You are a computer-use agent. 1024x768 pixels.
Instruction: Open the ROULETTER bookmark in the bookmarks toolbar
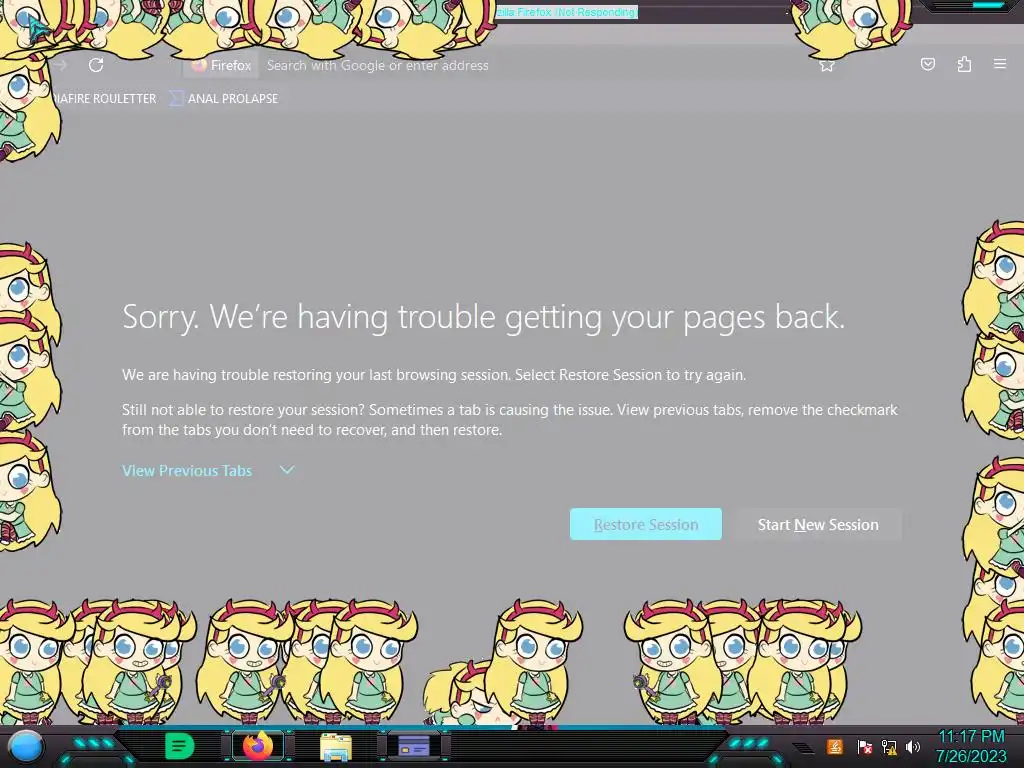coord(104,99)
